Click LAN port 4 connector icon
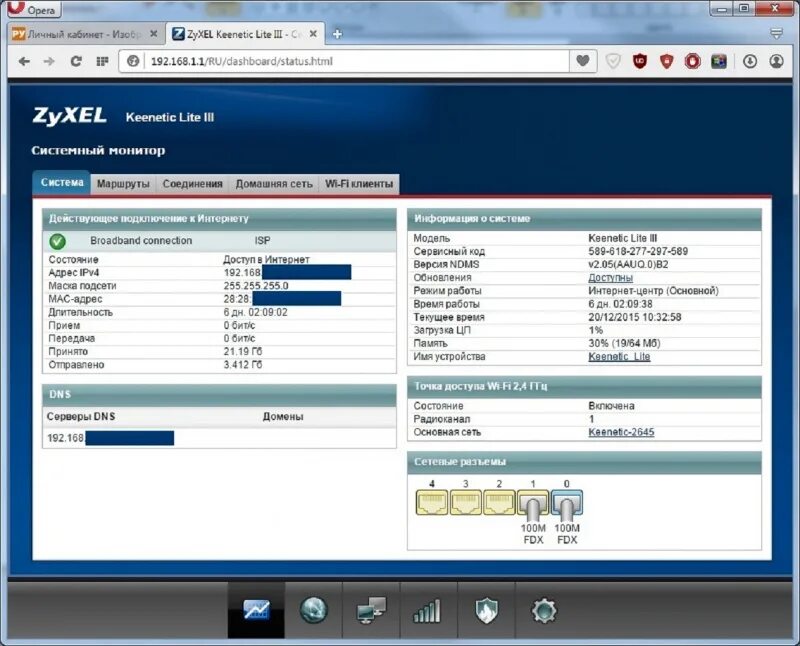This screenshot has height=646, width=800. coord(432,502)
